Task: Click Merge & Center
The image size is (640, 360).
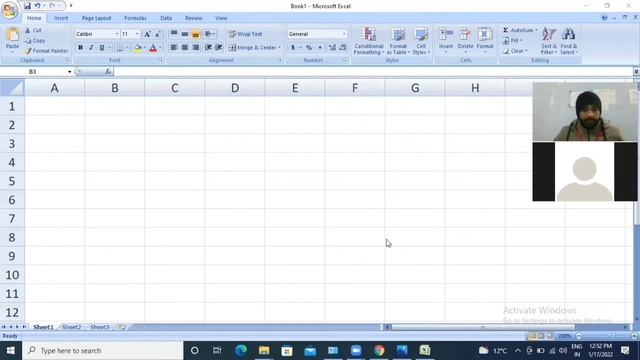Action: (x=252, y=47)
